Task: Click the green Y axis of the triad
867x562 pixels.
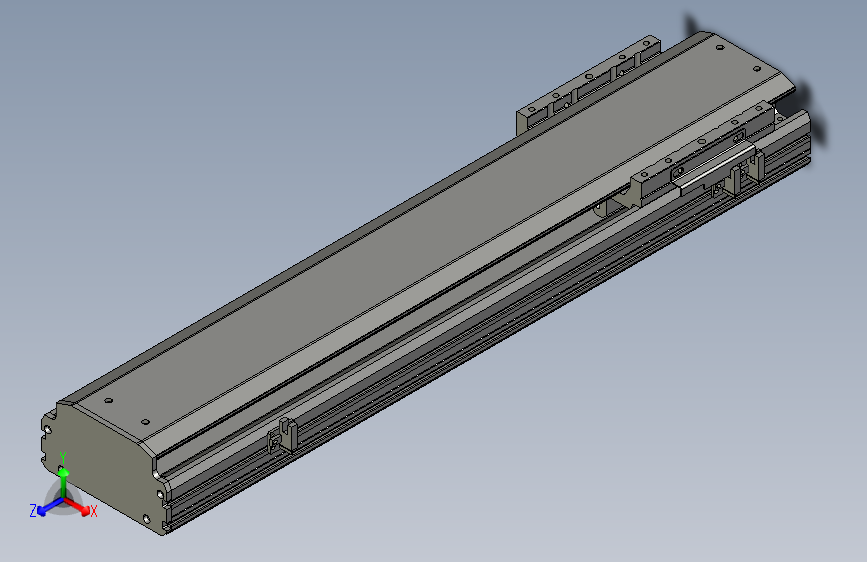Action: coord(63,475)
